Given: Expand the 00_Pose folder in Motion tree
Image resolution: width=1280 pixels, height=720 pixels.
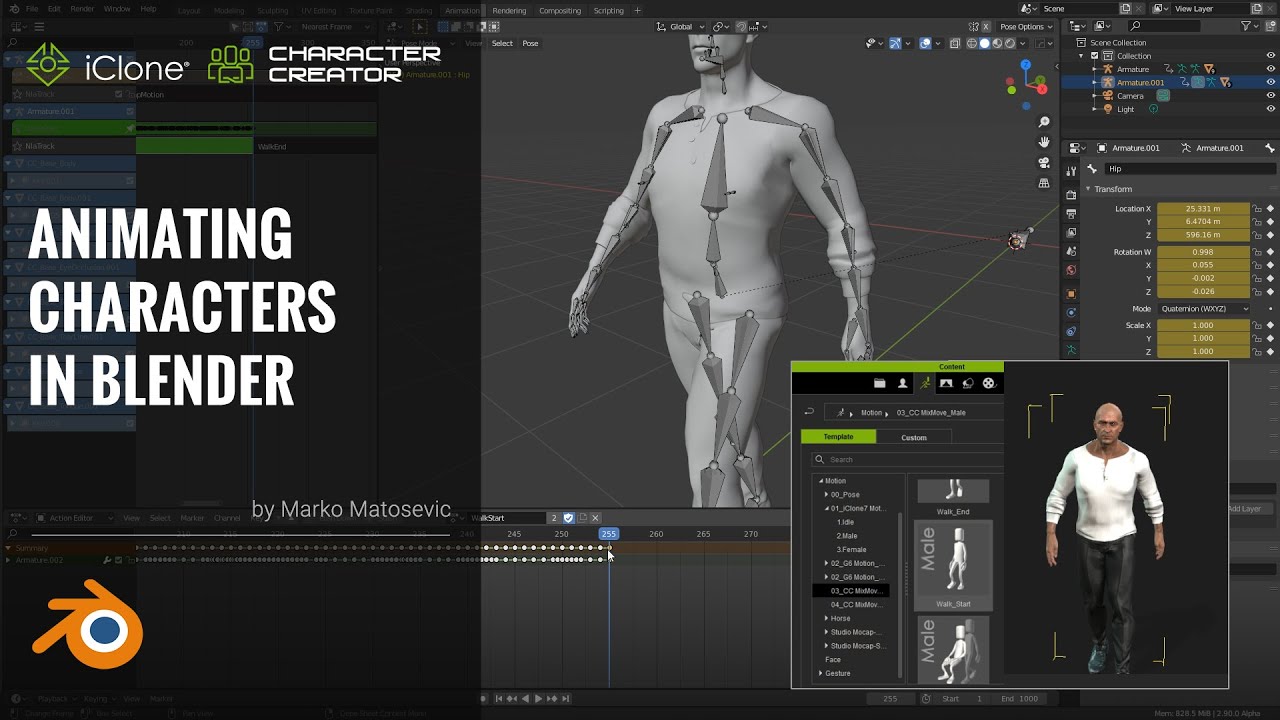Looking at the screenshot, I should coord(826,494).
